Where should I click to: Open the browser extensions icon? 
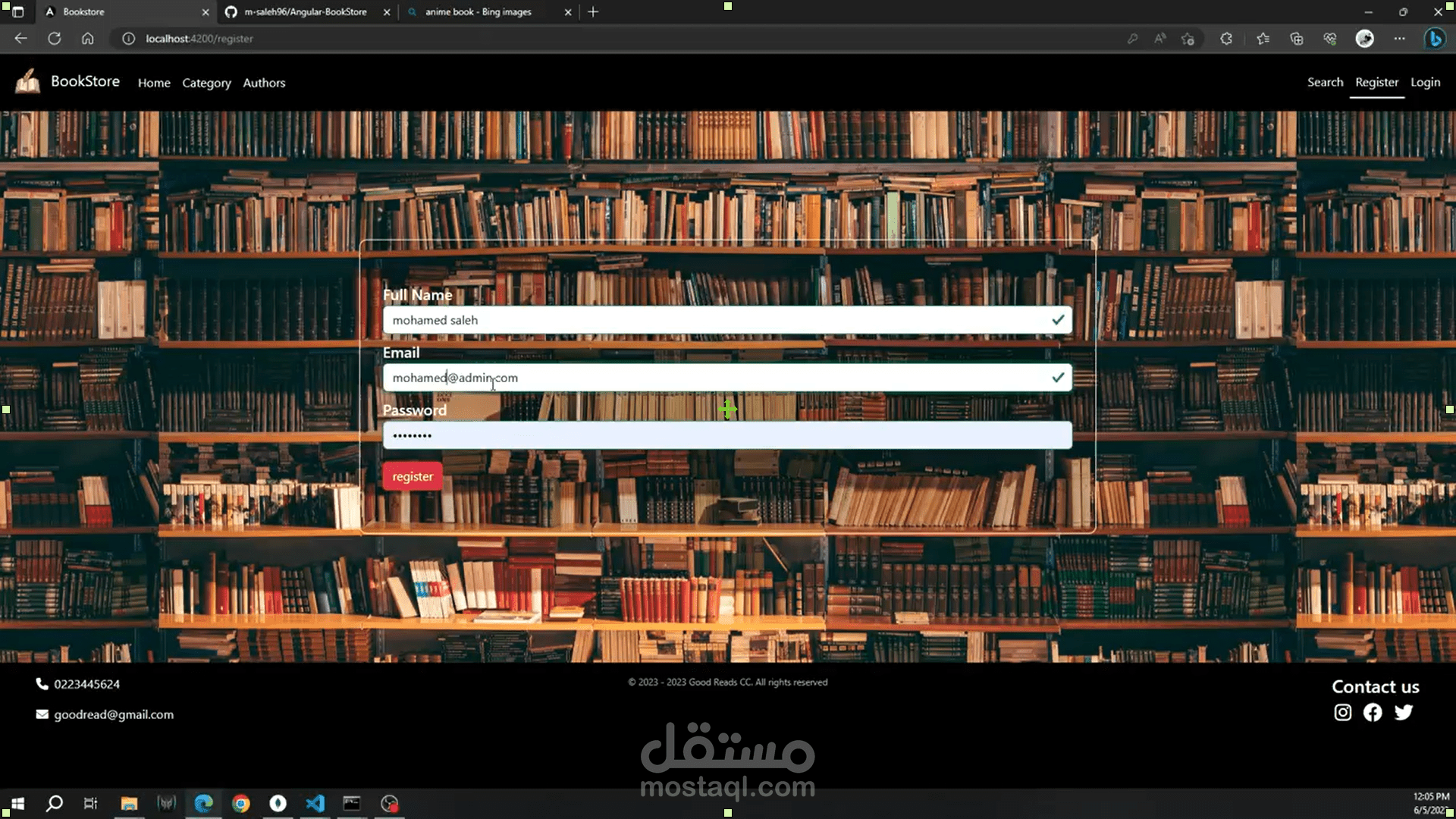click(x=1226, y=39)
